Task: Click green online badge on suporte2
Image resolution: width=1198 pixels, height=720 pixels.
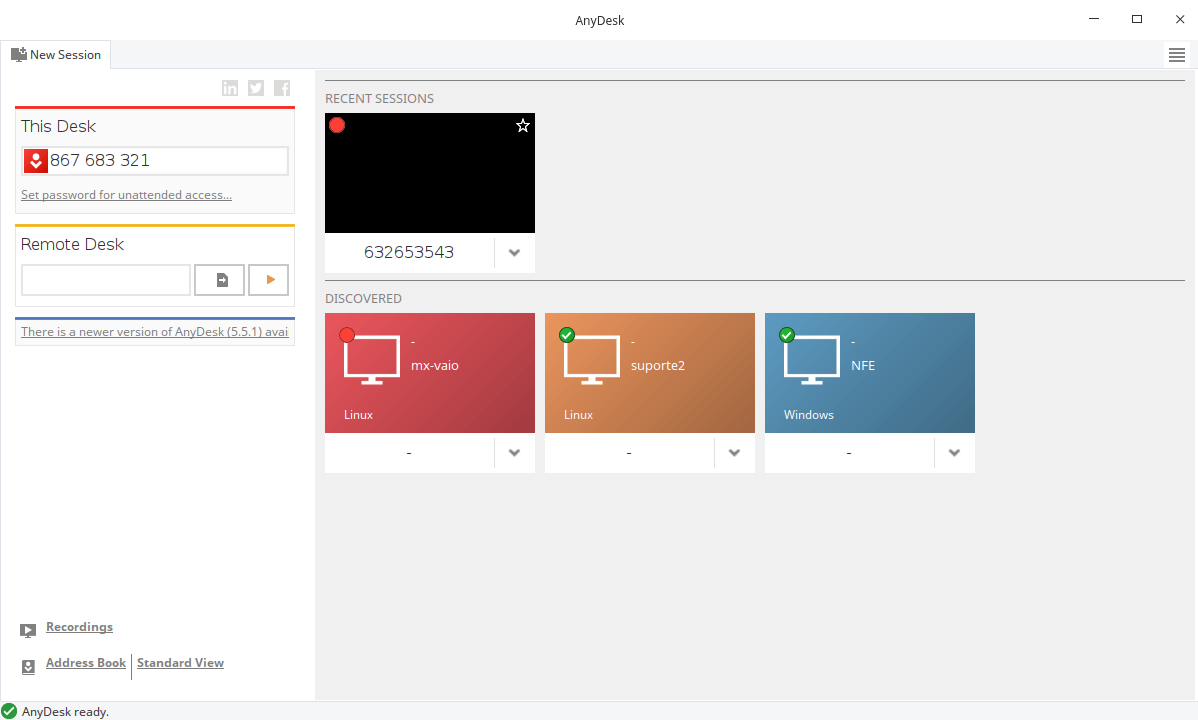Action: click(x=567, y=335)
